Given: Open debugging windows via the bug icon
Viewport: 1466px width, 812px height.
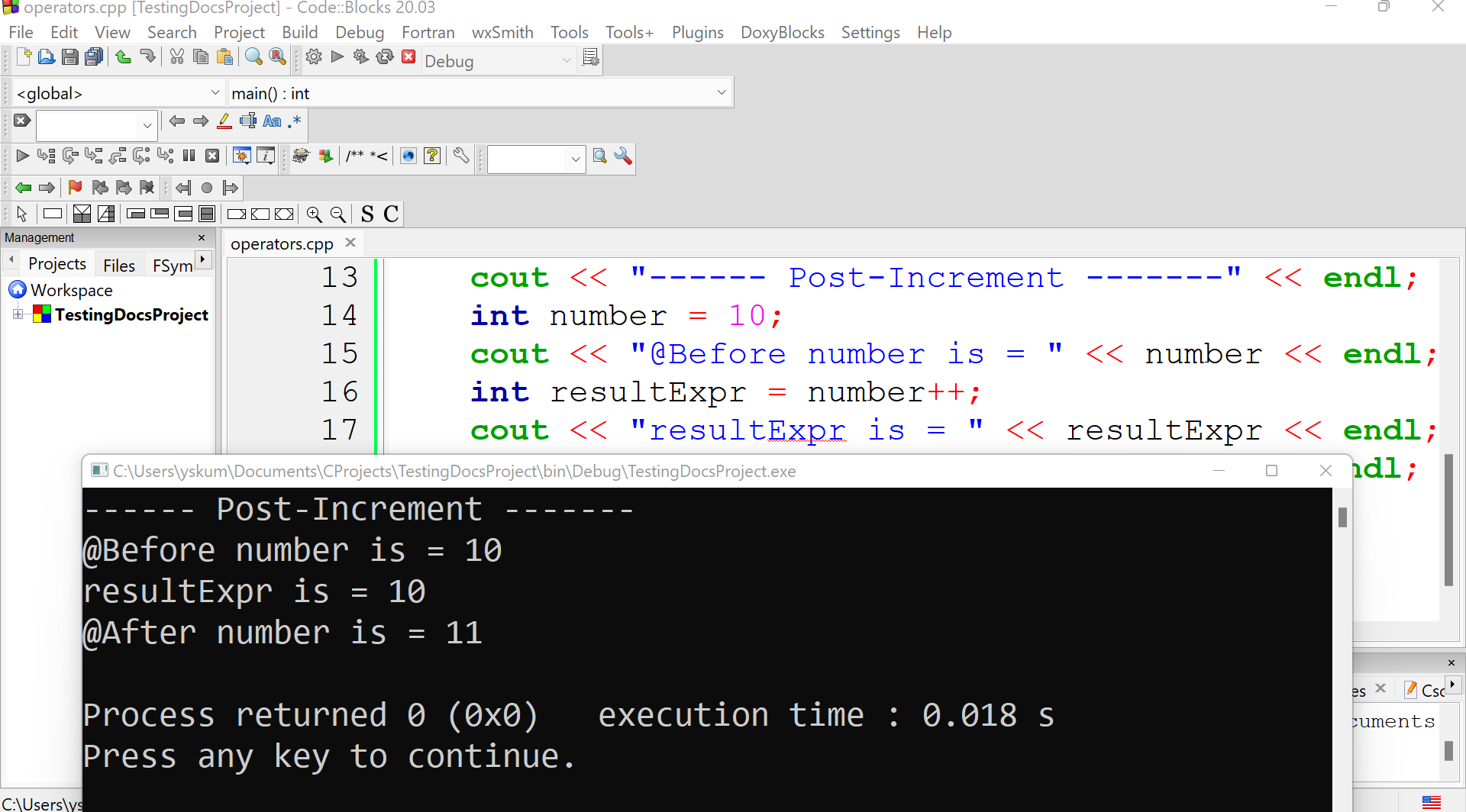Looking at the screenshot, I should click(241, 156).
